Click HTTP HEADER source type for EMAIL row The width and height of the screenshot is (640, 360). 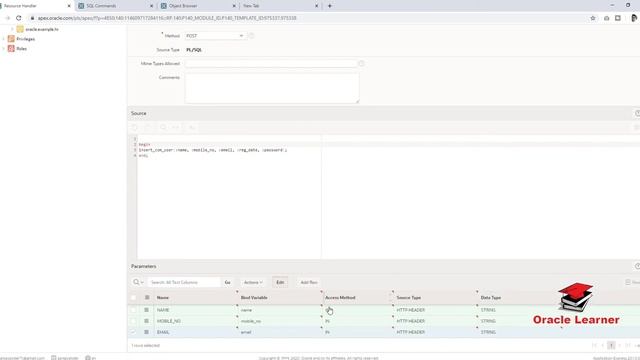(411, 332)
